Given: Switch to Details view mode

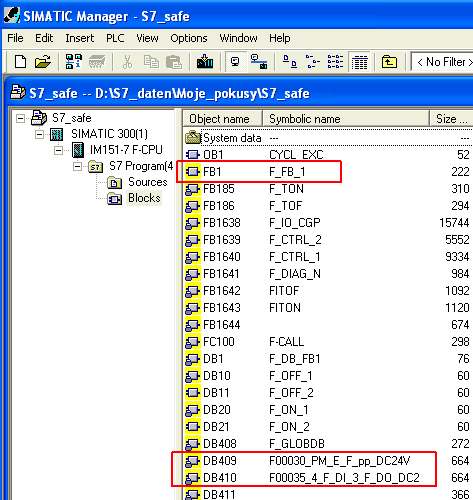Looking at the screenshot, I should tap(360, 62).
